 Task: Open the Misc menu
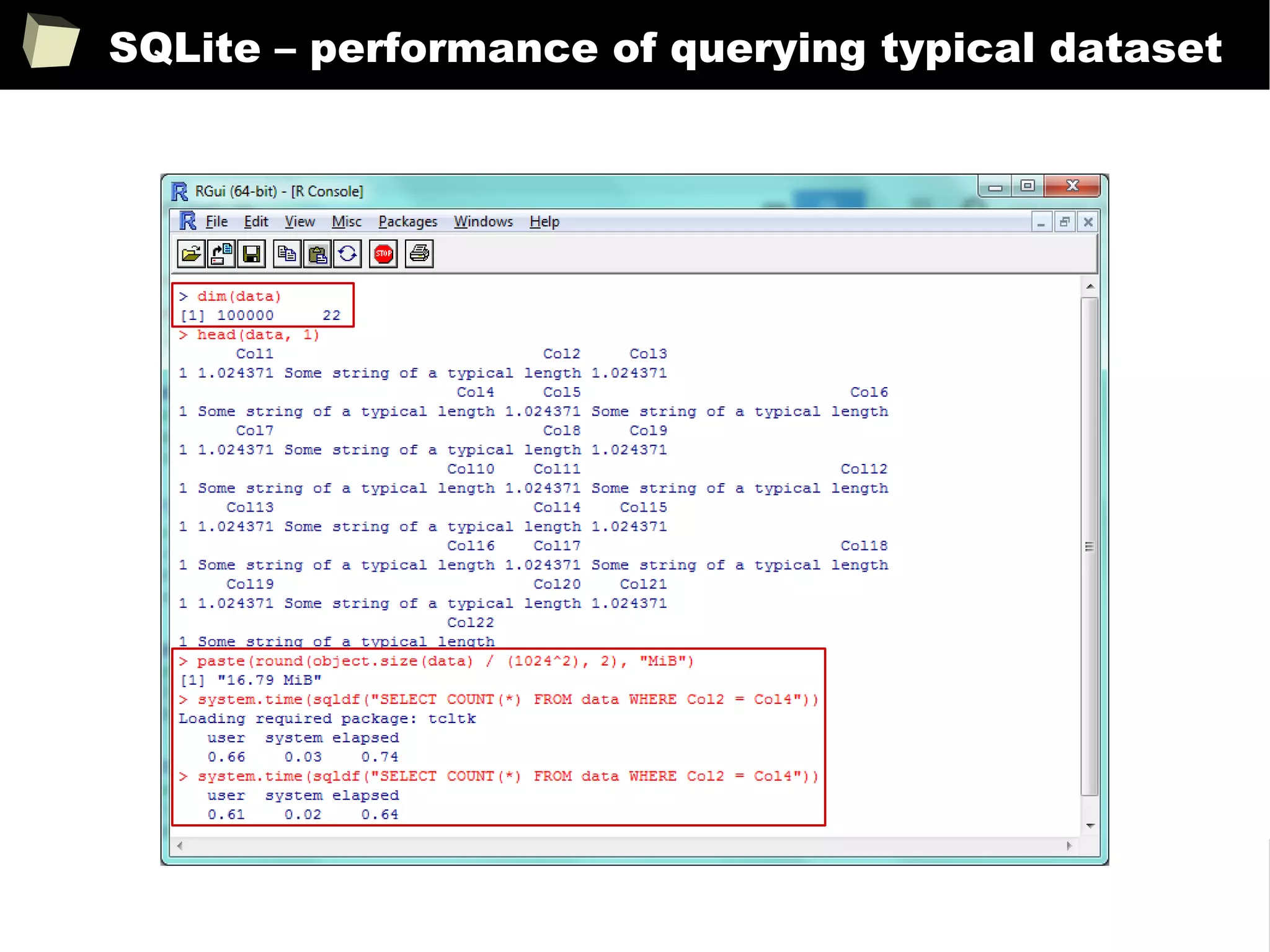pyautogui.click(x=346, y=221)
